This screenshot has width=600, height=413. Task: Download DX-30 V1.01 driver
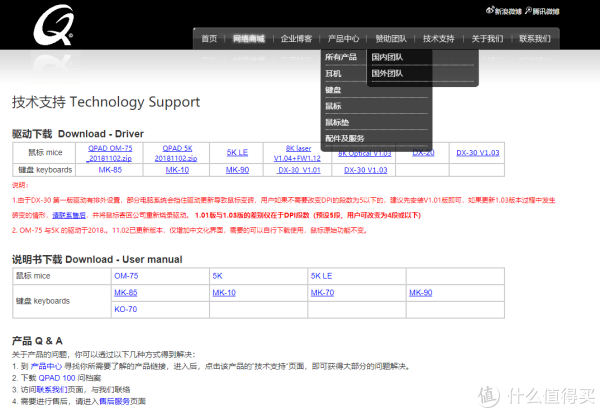pyautogui.click(x=298, y=170)
